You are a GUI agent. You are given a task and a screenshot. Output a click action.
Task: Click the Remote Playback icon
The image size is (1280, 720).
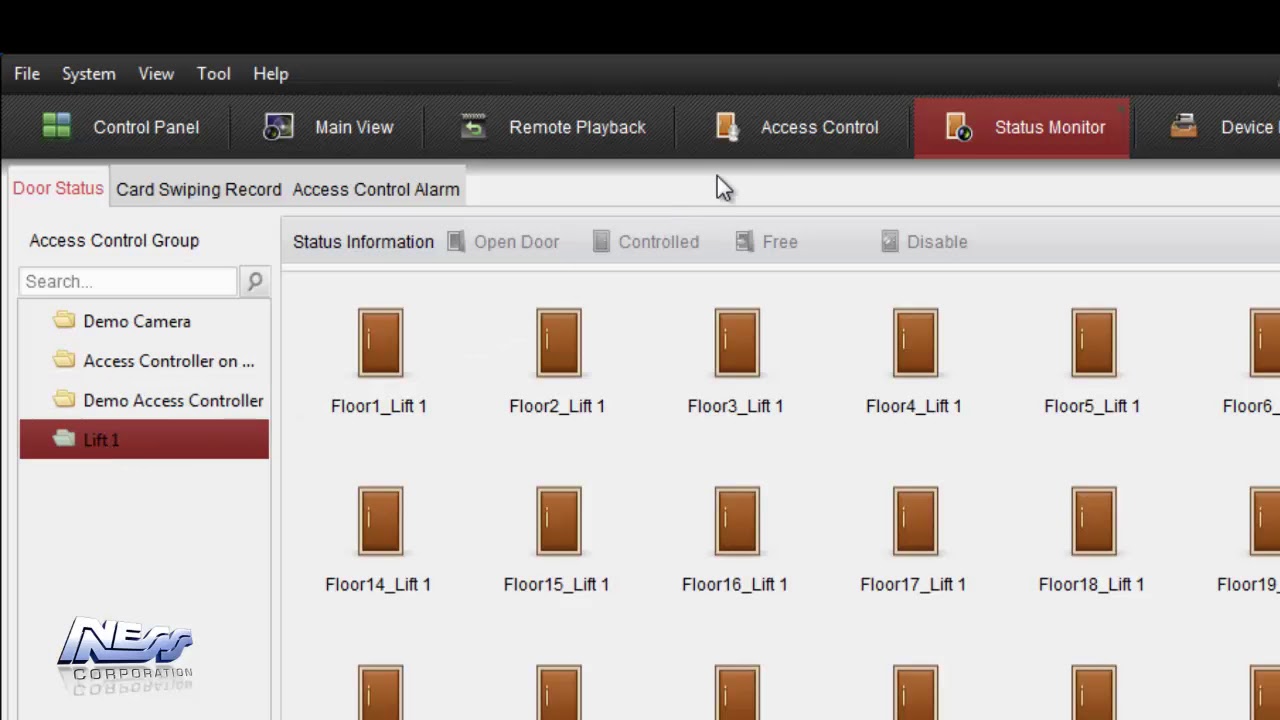pos(472,127)
